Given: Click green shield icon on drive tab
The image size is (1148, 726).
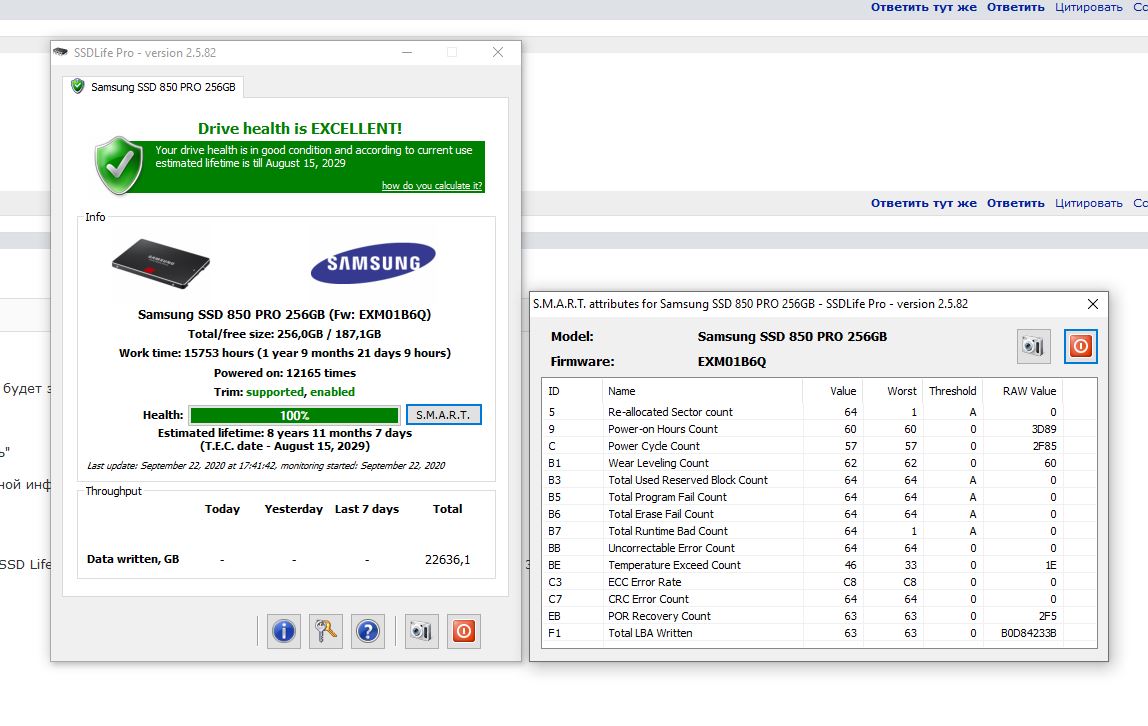Looking at the screenshot, I should pyautogui.click(x=78, y=86).
